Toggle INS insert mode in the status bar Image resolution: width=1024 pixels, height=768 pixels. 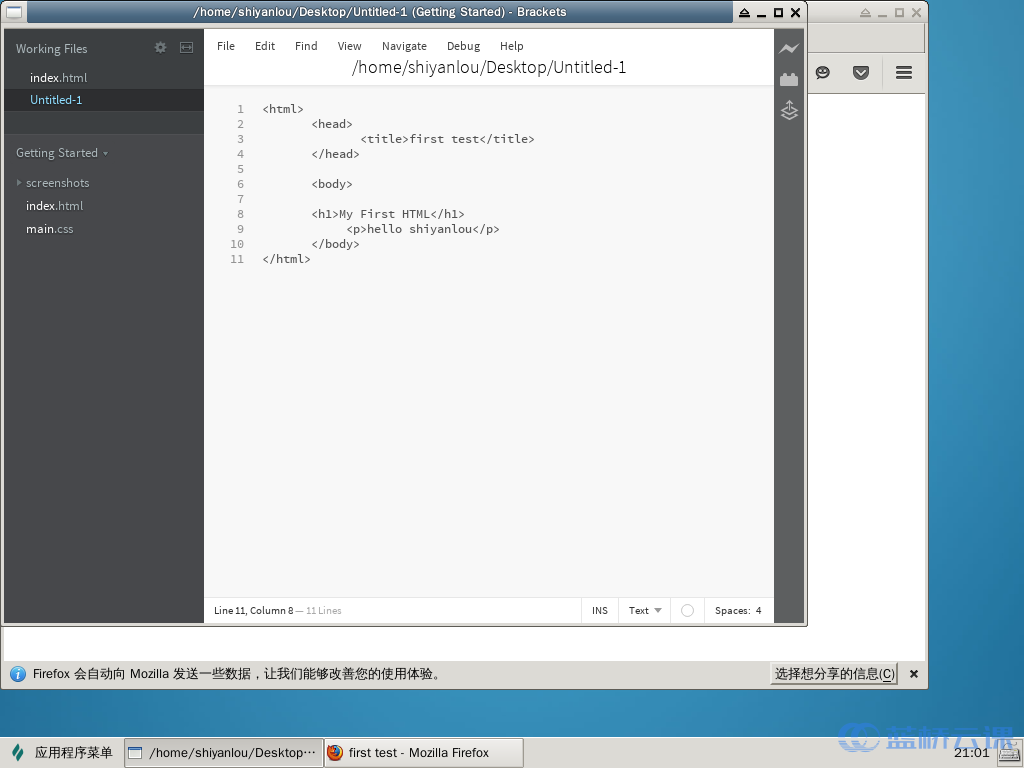(599, 610)
